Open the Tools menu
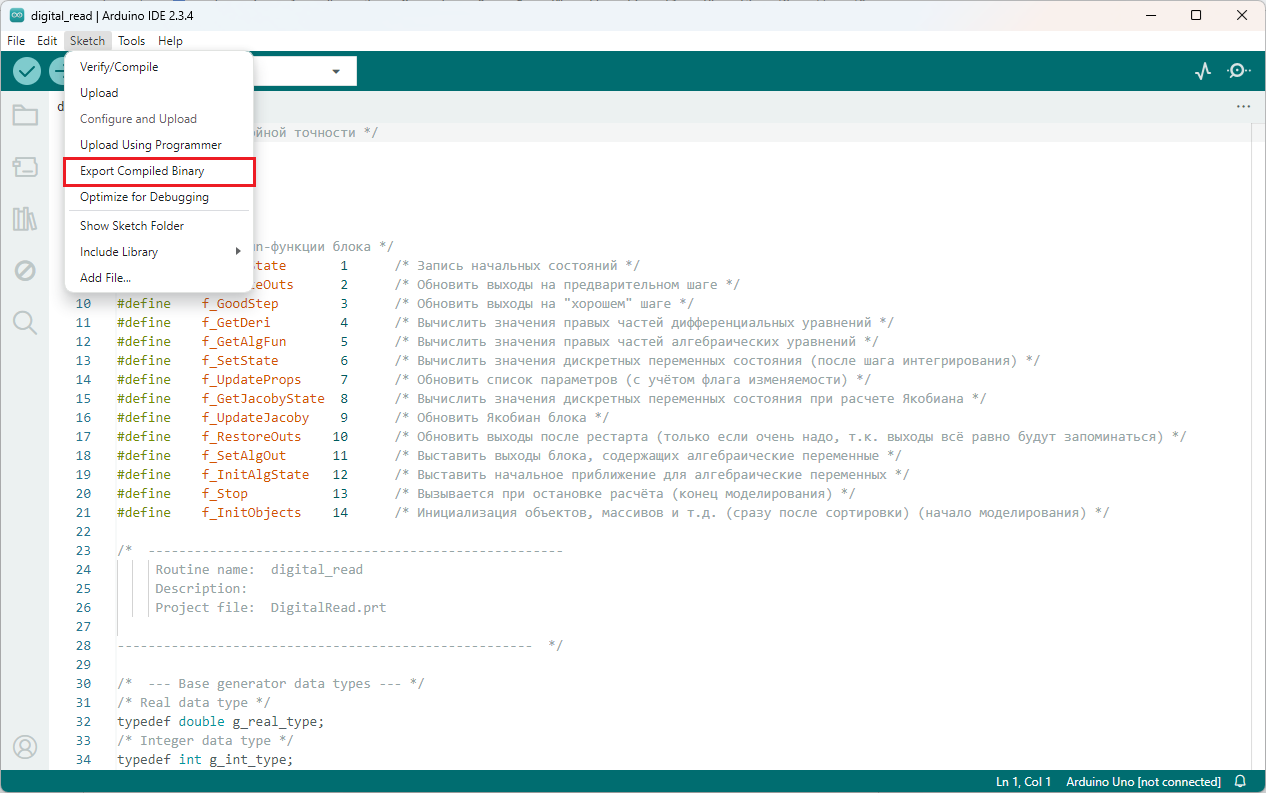Screen dimensions: 1266x793 (131, 41)
